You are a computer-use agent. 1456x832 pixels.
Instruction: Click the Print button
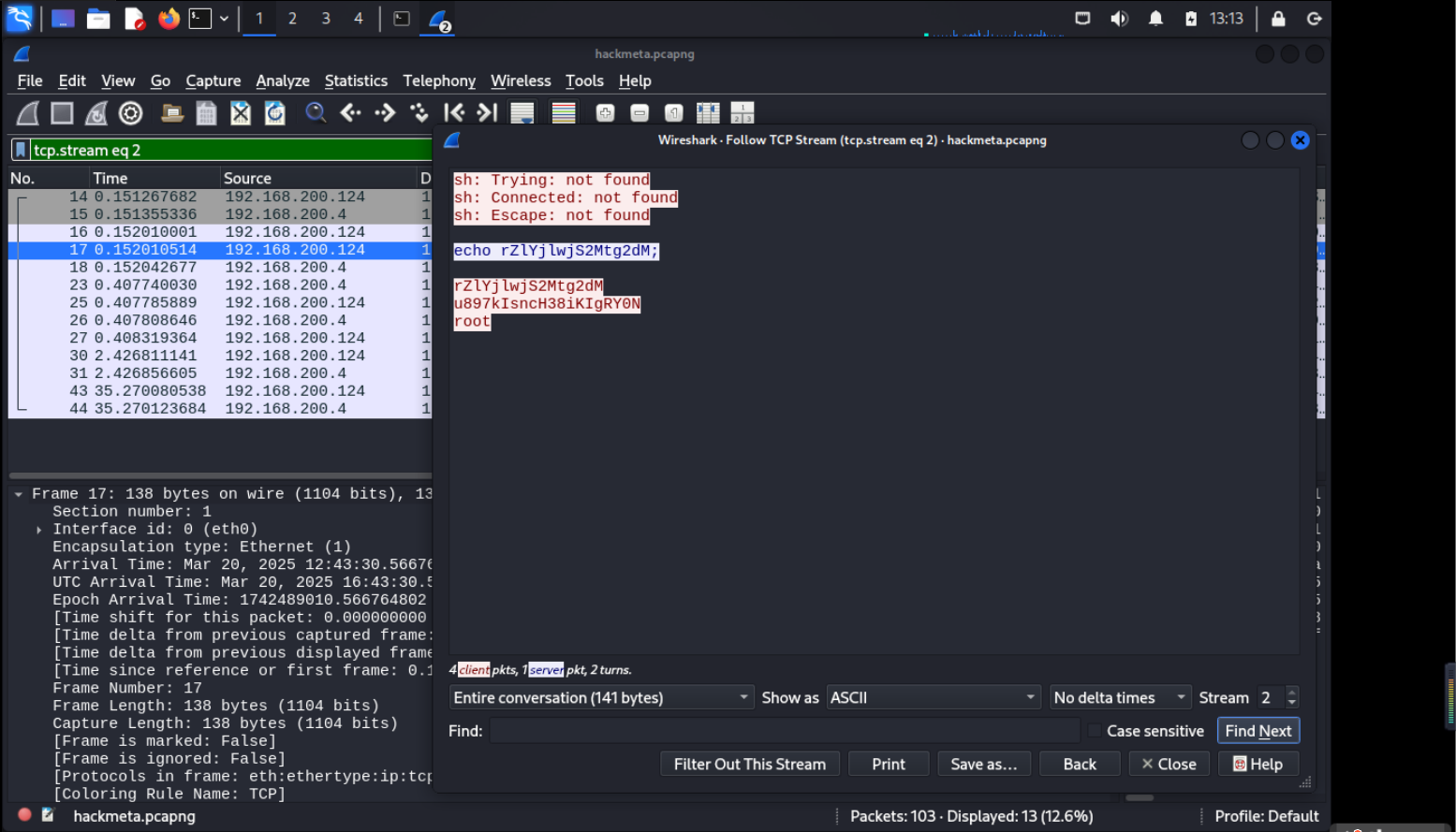pyautogui.click(x=889, y=764)
